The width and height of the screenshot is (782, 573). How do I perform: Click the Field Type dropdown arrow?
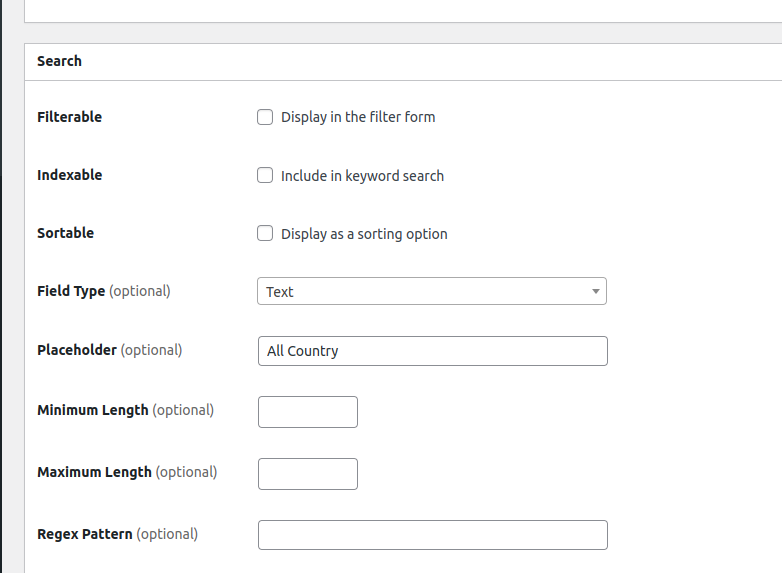pyautogui.click(x=595, y=291)
